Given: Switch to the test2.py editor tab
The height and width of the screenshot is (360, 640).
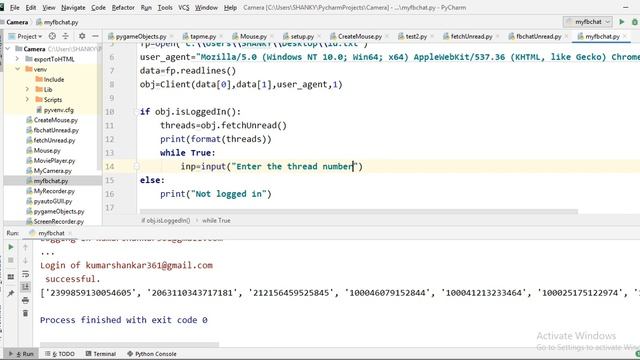Looking at the screenshot, I should [416, 36].
